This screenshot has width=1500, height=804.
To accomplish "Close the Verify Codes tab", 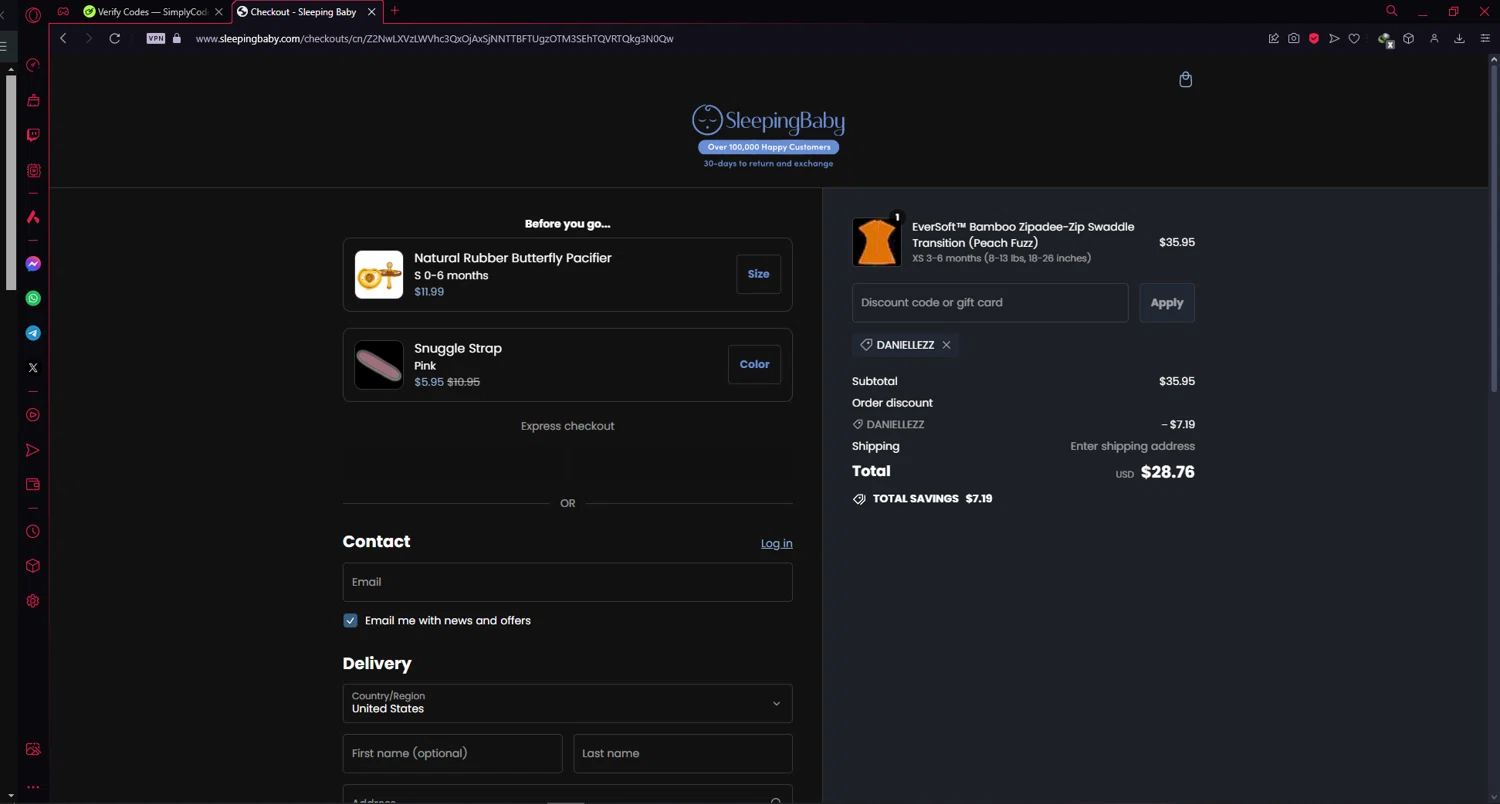I will [219, 12].
